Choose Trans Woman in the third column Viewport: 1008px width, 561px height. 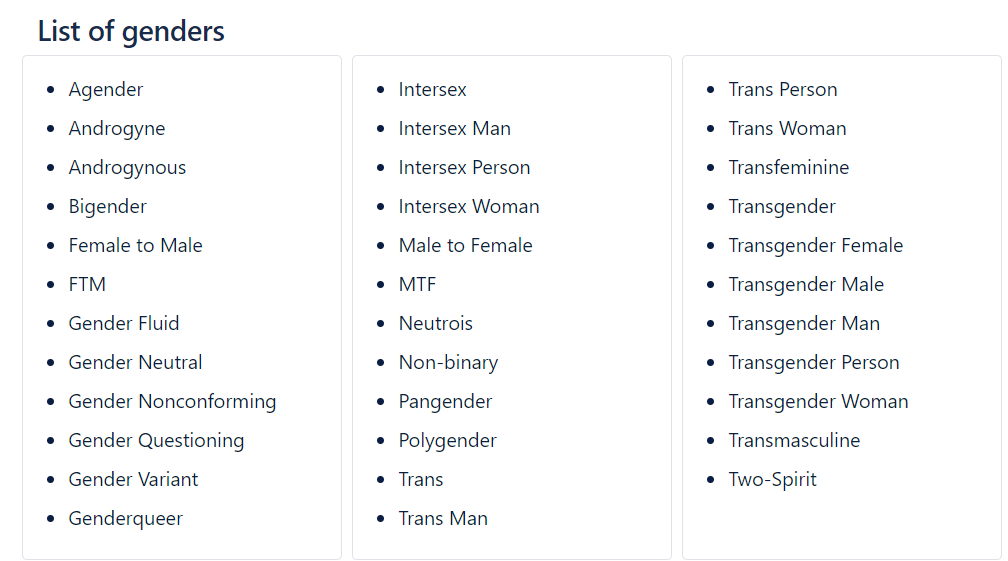pos(788,129)
